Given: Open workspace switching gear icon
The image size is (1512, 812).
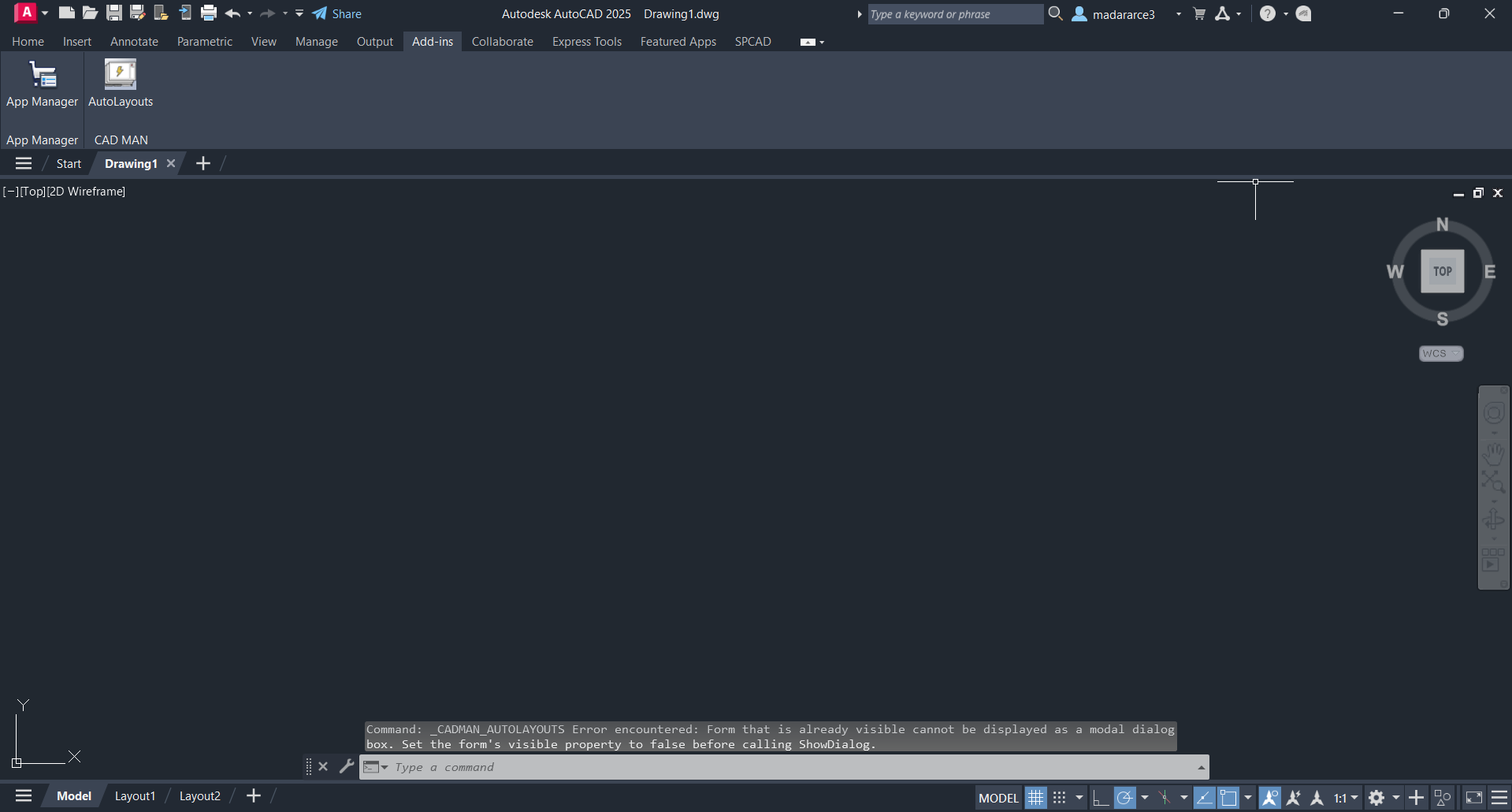Looking at the screenshot, I should pyautogui.click(x=1376, y=798).
